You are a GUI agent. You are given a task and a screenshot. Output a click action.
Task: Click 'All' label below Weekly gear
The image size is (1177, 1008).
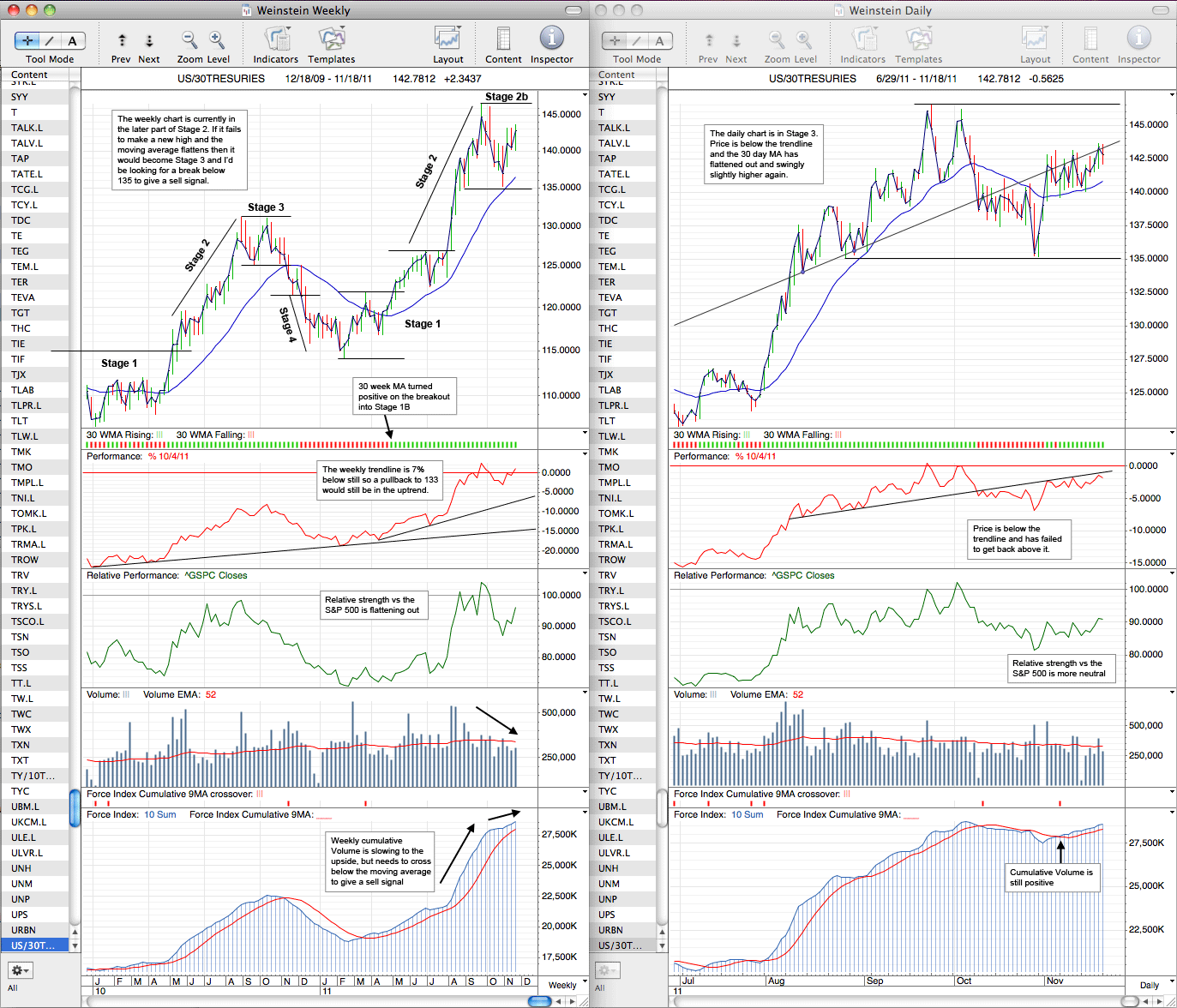coord(12,987)
